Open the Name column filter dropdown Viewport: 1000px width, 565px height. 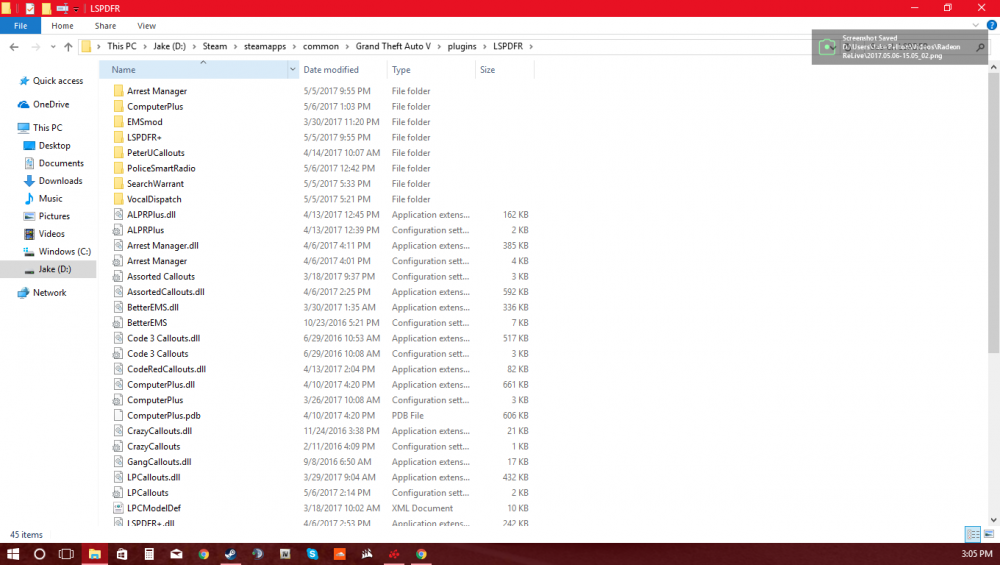click(293, 70)
